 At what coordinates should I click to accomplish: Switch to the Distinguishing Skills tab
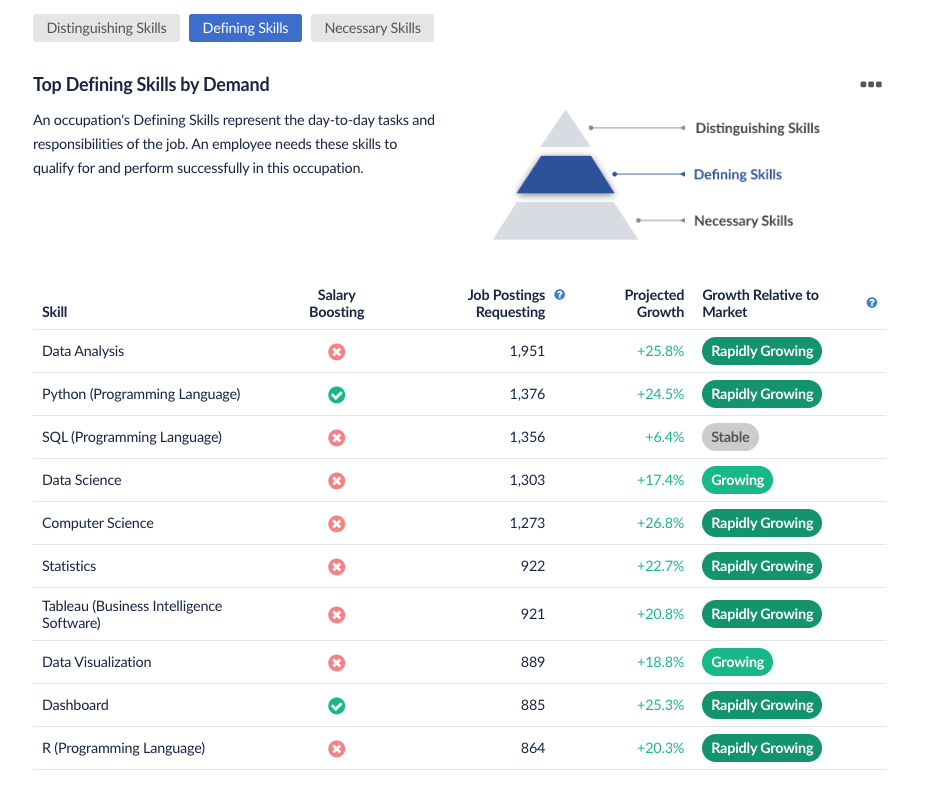tap(107, 28)
